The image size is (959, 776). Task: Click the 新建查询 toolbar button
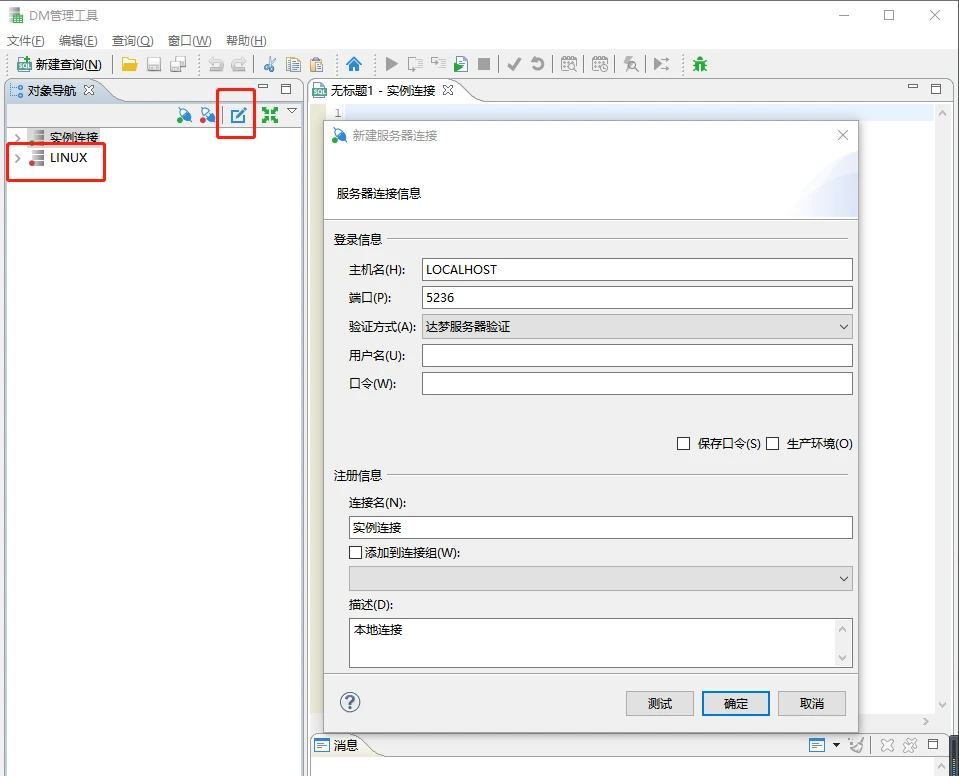[60, 64]
